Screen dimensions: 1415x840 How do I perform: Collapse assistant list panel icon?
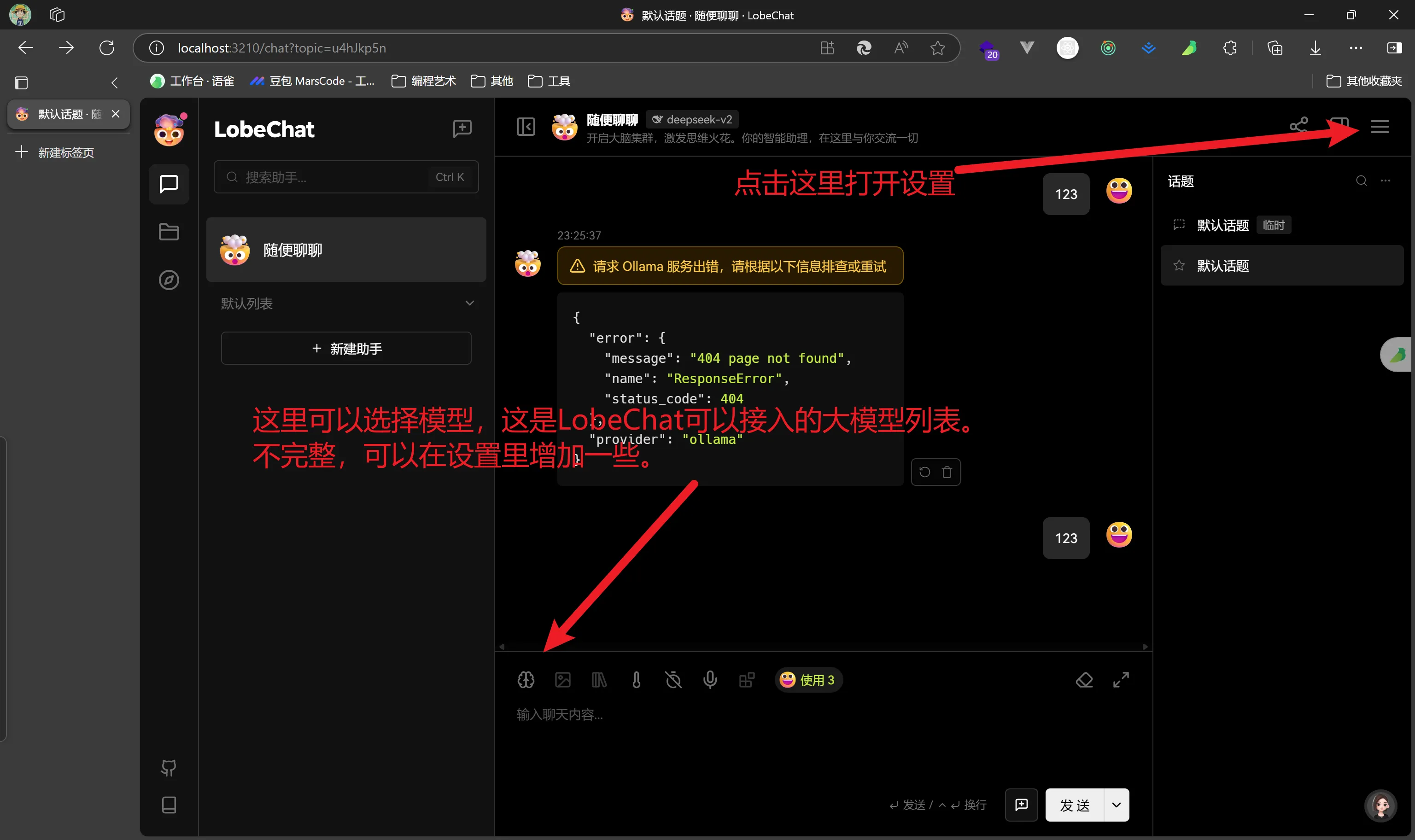coord(526,126)
